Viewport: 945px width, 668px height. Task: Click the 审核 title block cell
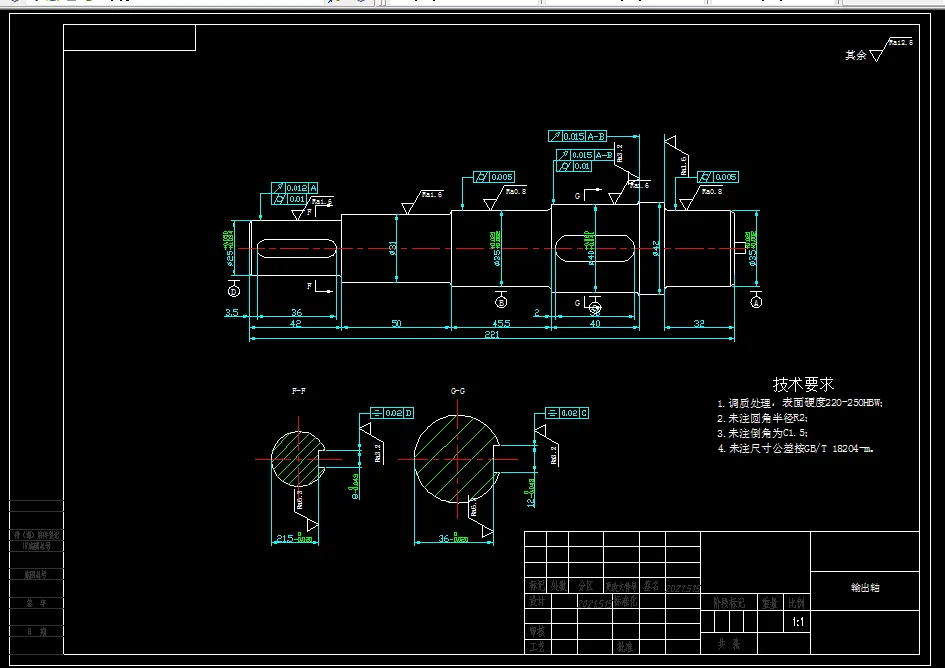(536, 631)
